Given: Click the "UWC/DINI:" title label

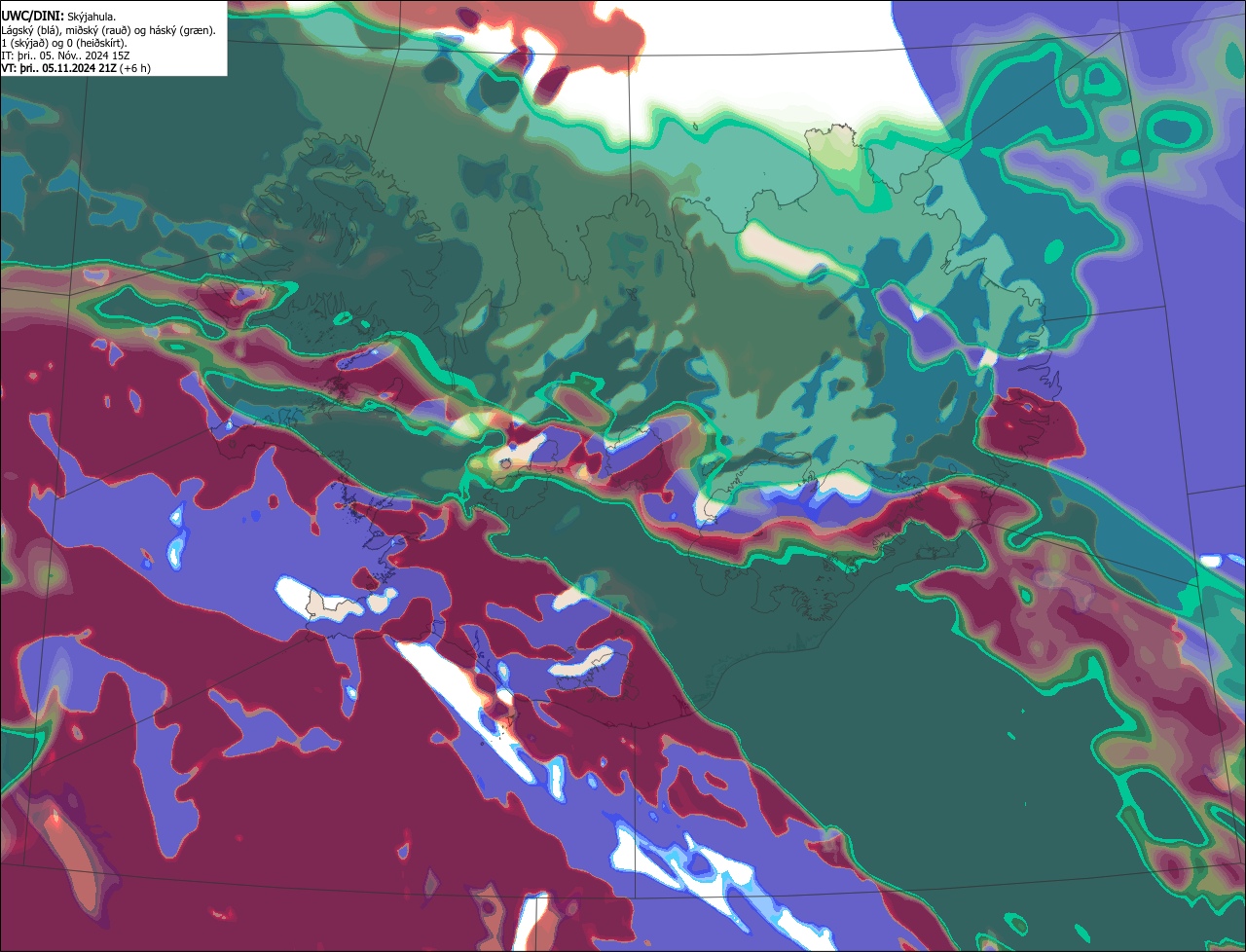Looking at the screenshot, I should coord(33,17).
